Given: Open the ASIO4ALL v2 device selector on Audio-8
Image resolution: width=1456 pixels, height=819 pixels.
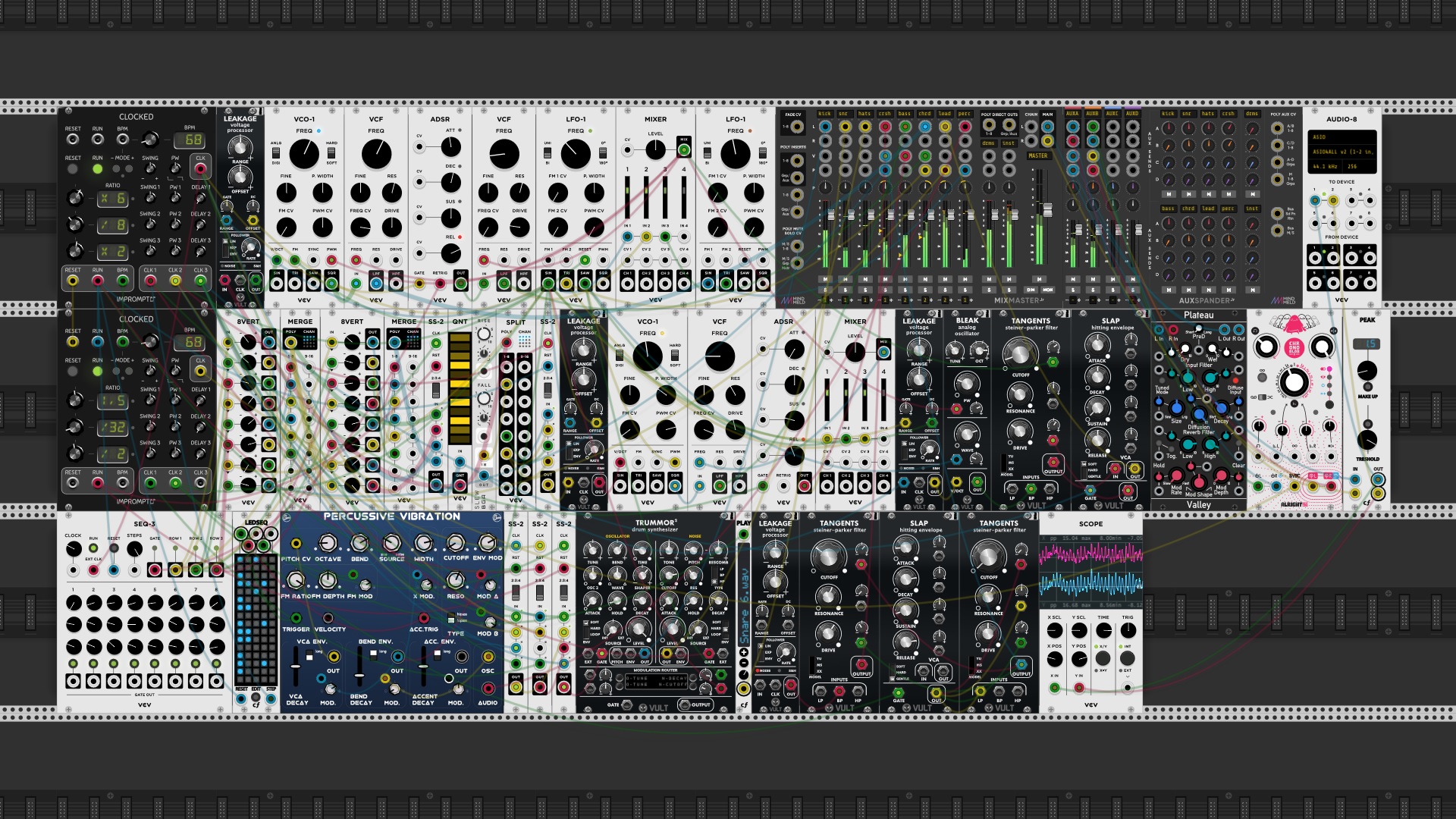Looking at the screenshot, I should [1342, 152].
